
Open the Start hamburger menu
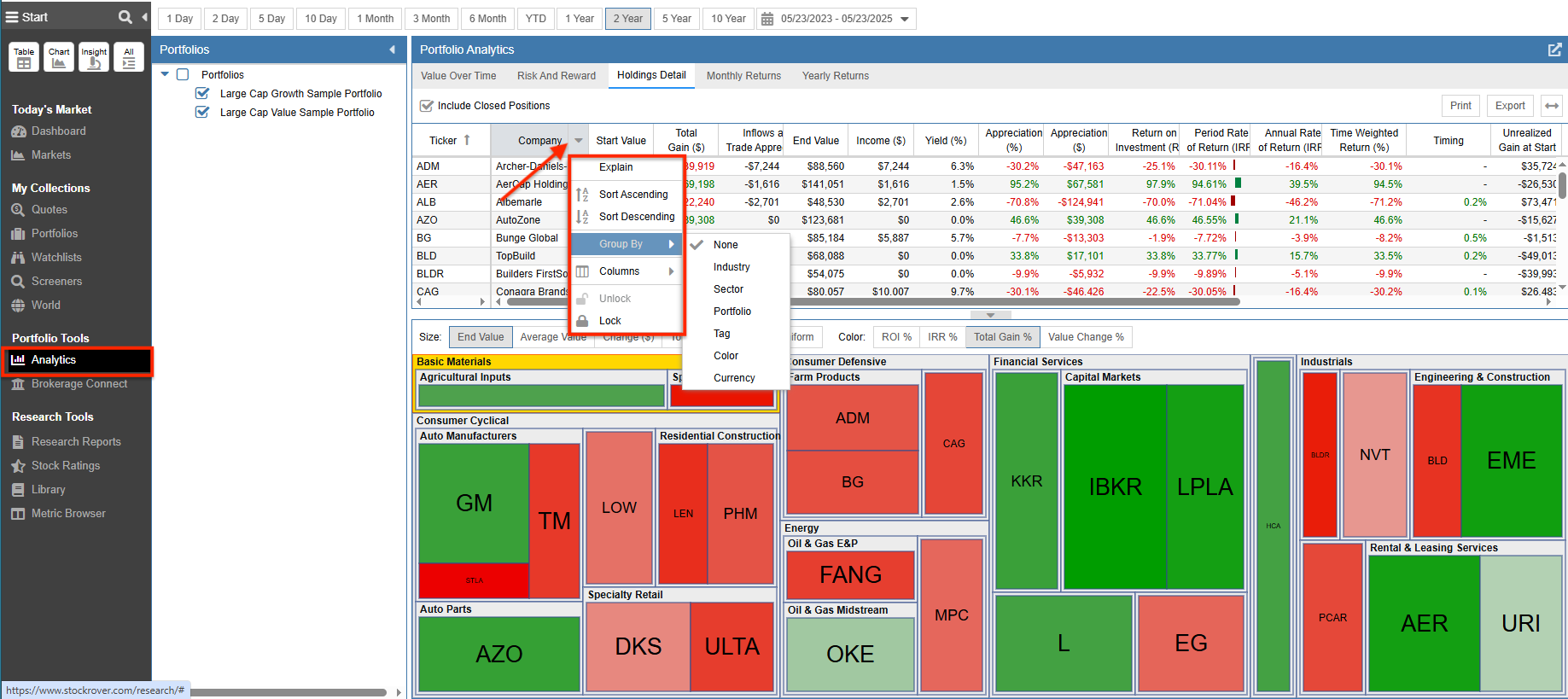click(x=12, y=17)
